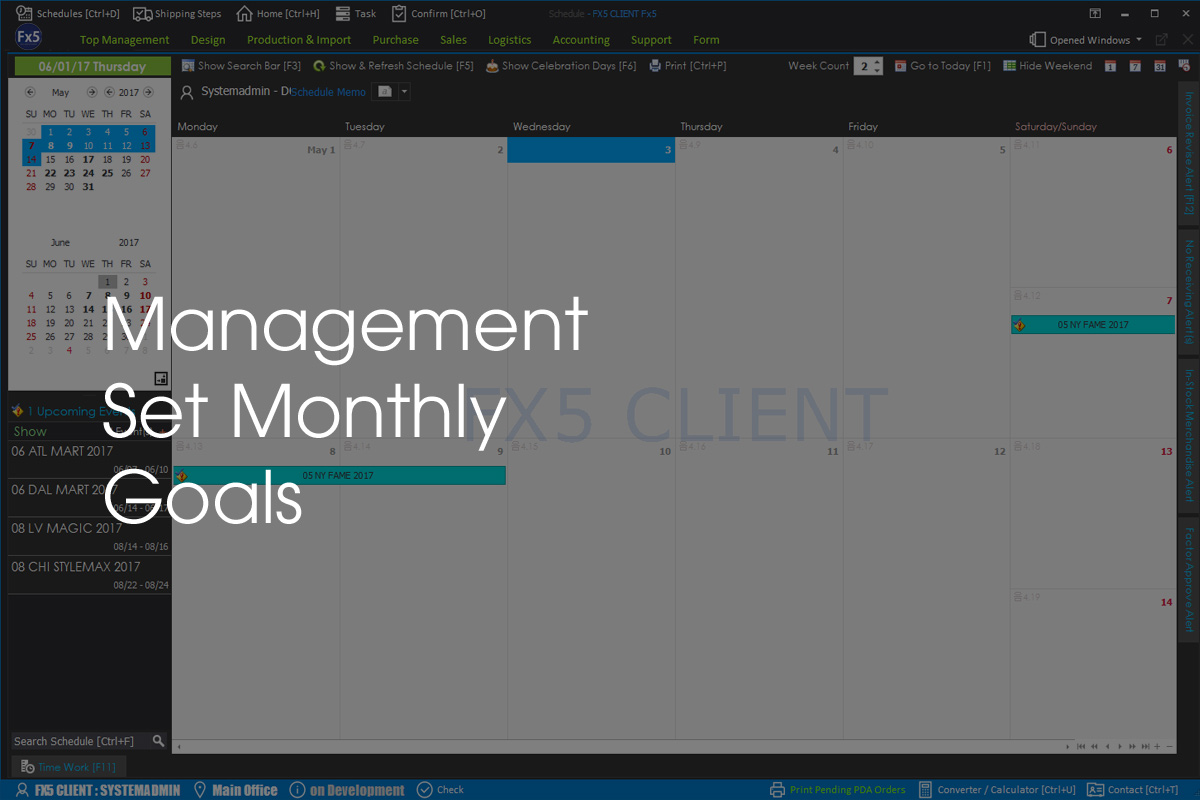Open the Task list
Viewport: 1200px width, 800px height.
tap(356, 14)
